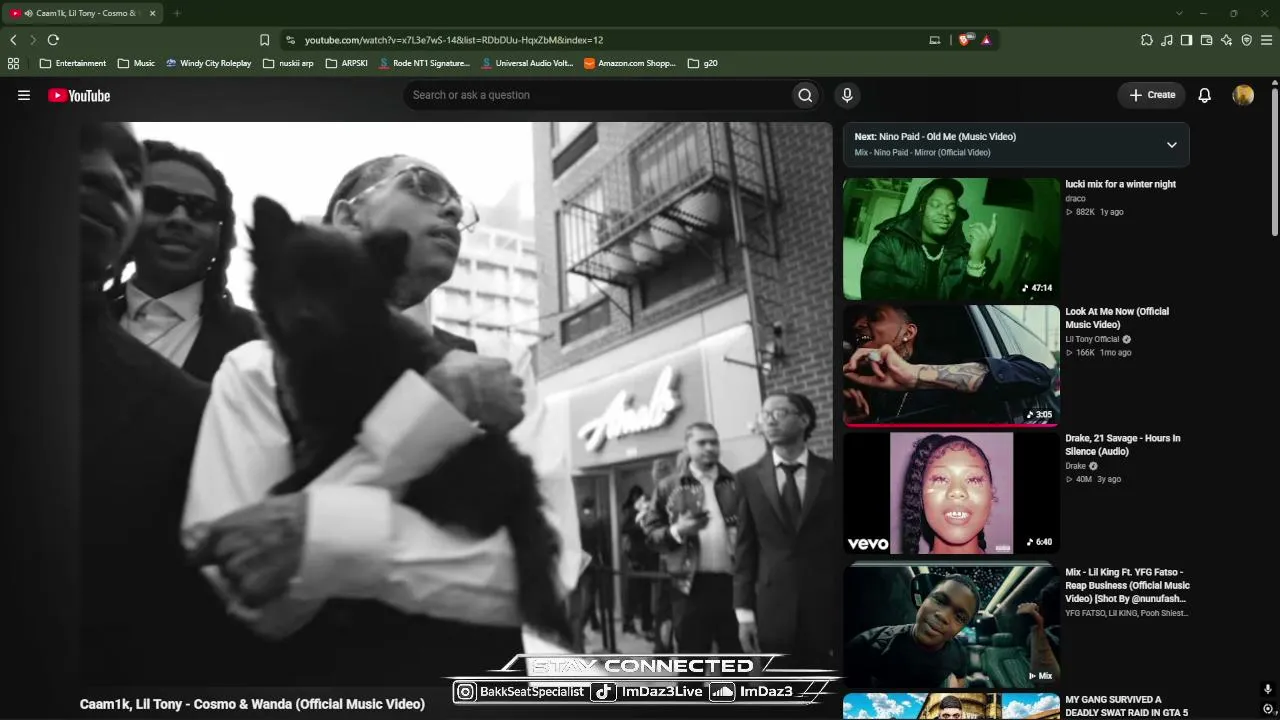1280x720 pixels.
Task: Open the draco channel name
Action: pyautogui.click(x=1075, y=199)
